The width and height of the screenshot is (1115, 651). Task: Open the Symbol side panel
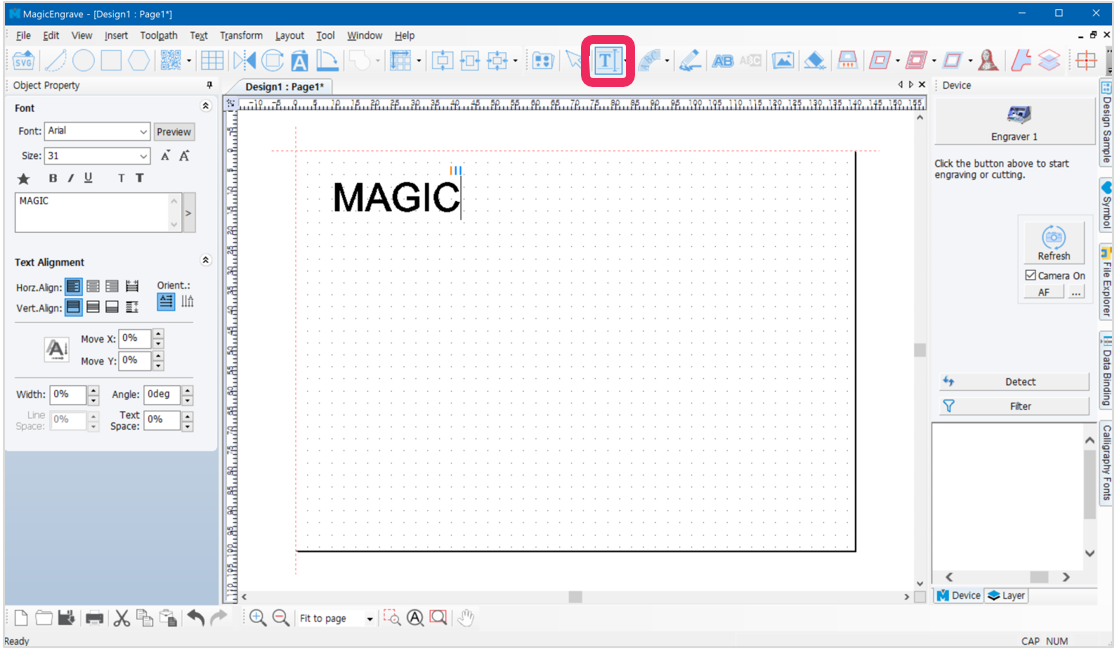click(x=1106, y=206)
